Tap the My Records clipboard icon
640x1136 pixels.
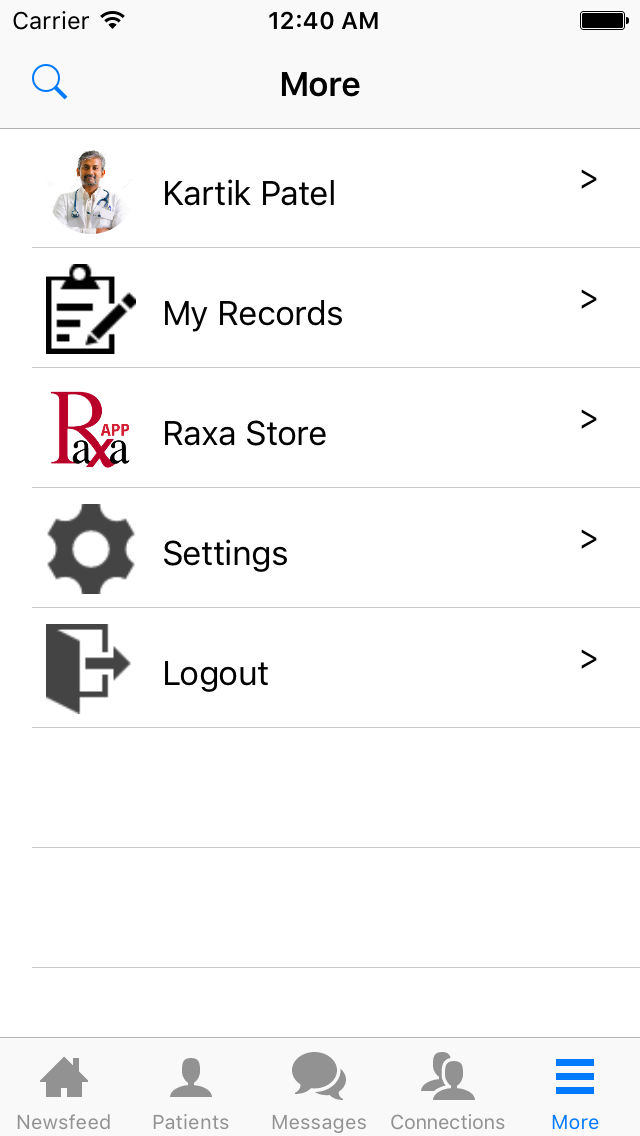[90, 309]
